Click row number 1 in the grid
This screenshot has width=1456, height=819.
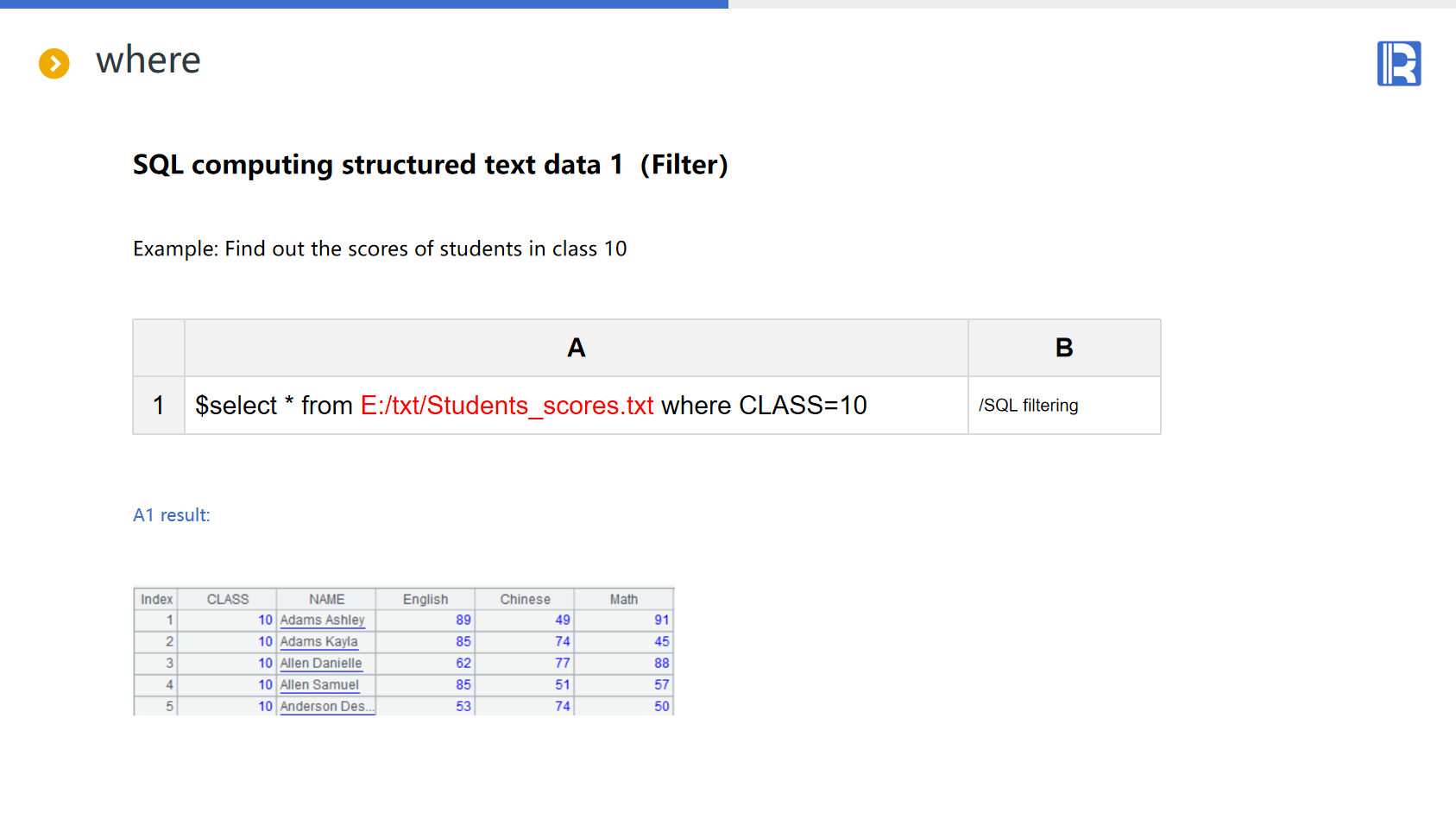[x=159, y=405]
